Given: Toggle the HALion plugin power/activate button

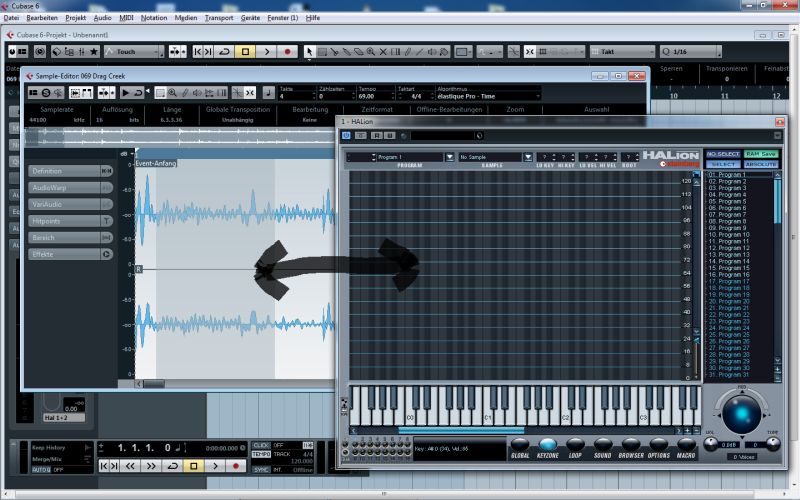Looking at the screenshot, I should [346, 135].
